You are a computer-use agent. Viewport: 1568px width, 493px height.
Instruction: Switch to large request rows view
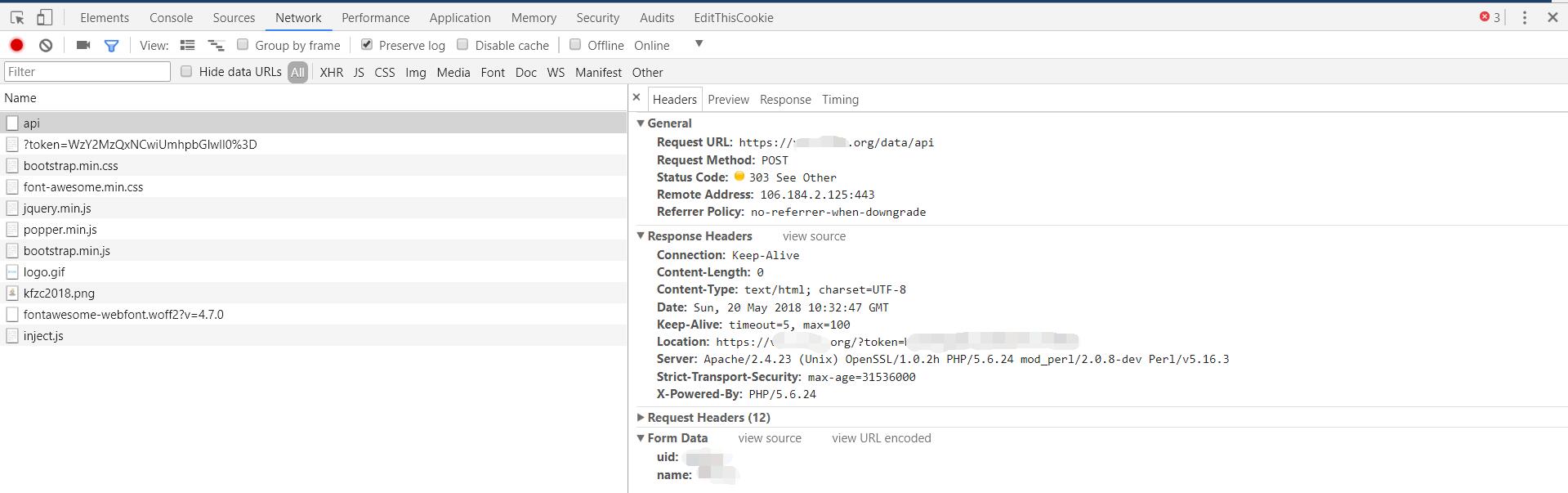[x=187, y=45]
